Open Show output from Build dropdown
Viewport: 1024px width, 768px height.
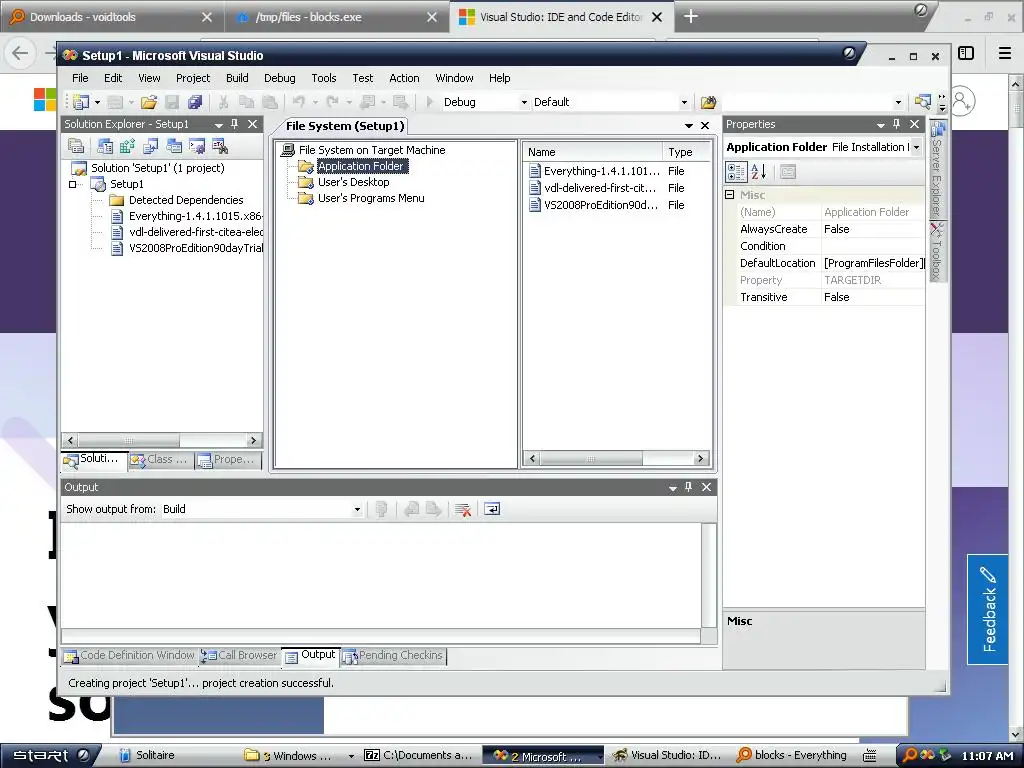click(357, 509)
